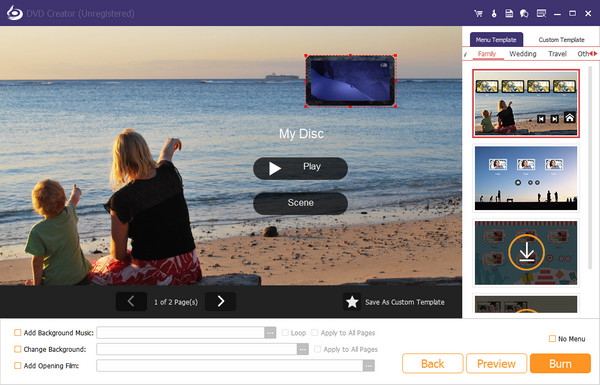Click the Burn button
Image resolution: width=600 pixels, height=385 pixels.
tap(560, 364)
